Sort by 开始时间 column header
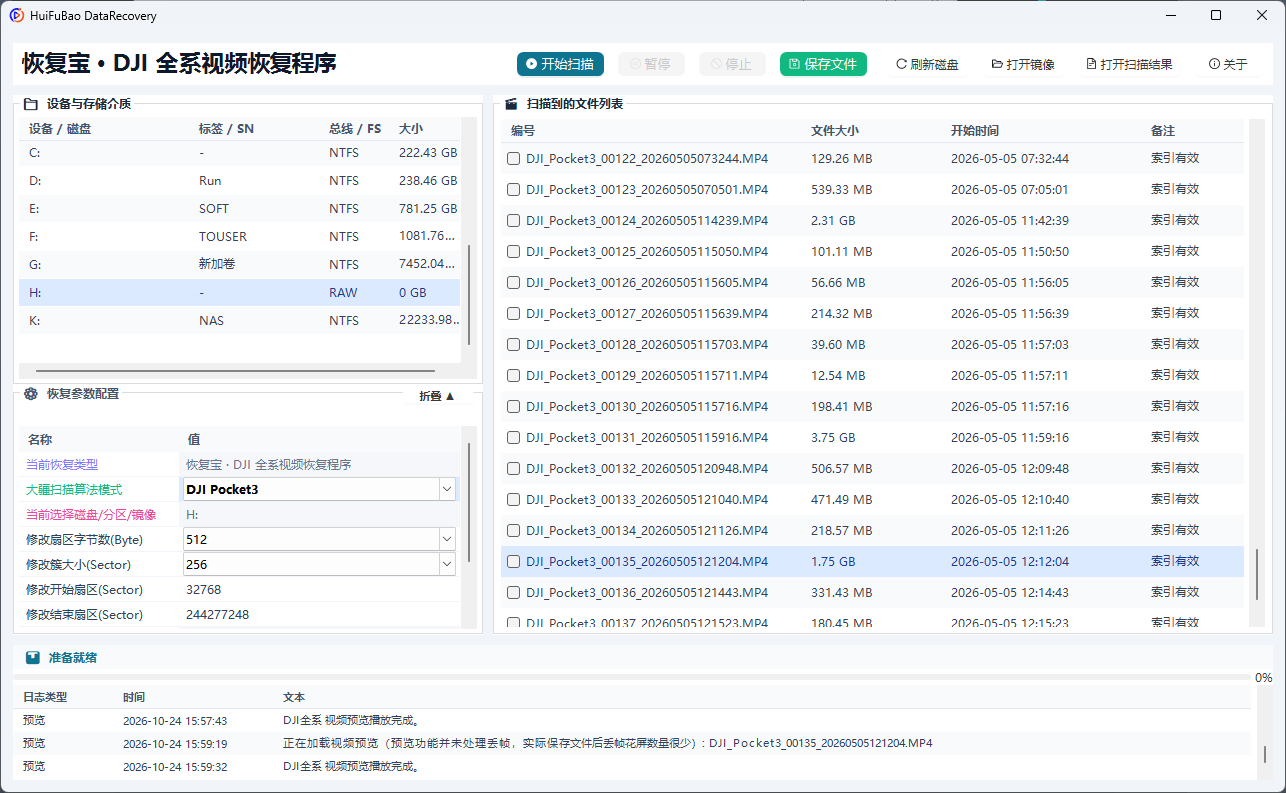The height and width of the screenshot is (793, 1286). [x=975, y=130]
